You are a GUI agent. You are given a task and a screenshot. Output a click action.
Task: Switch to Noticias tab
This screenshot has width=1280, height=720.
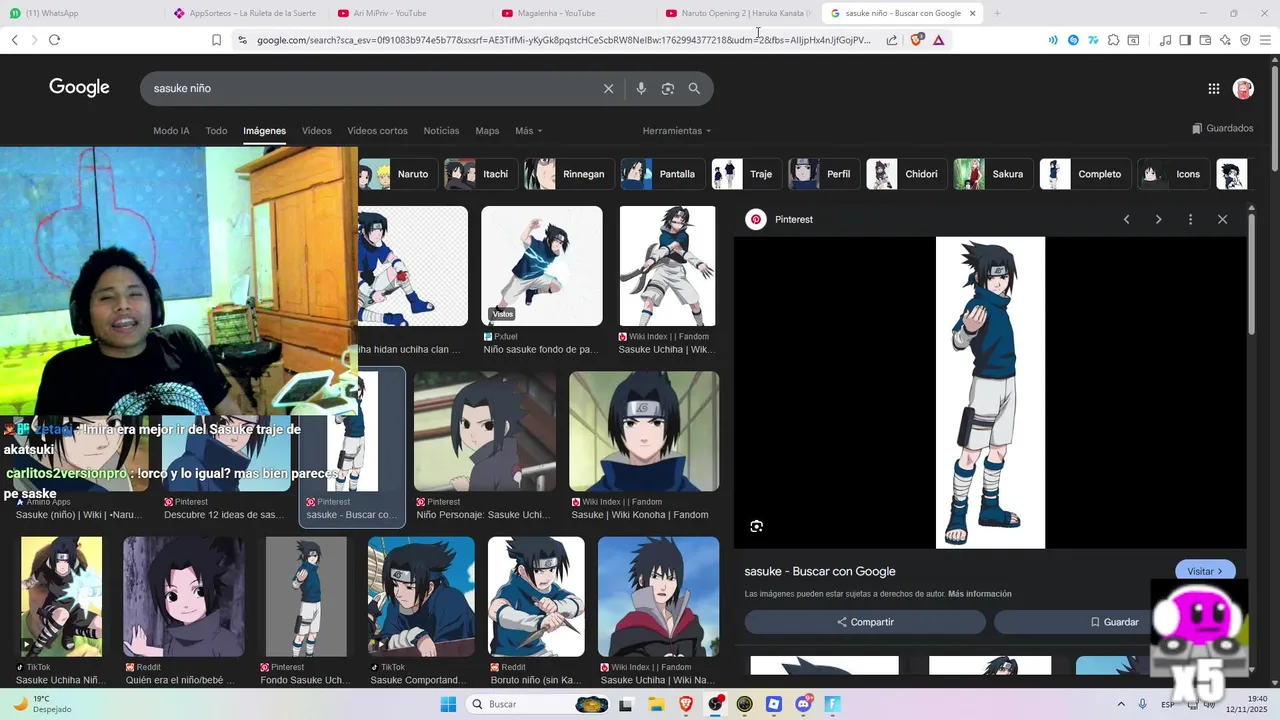tap(441, 131)
